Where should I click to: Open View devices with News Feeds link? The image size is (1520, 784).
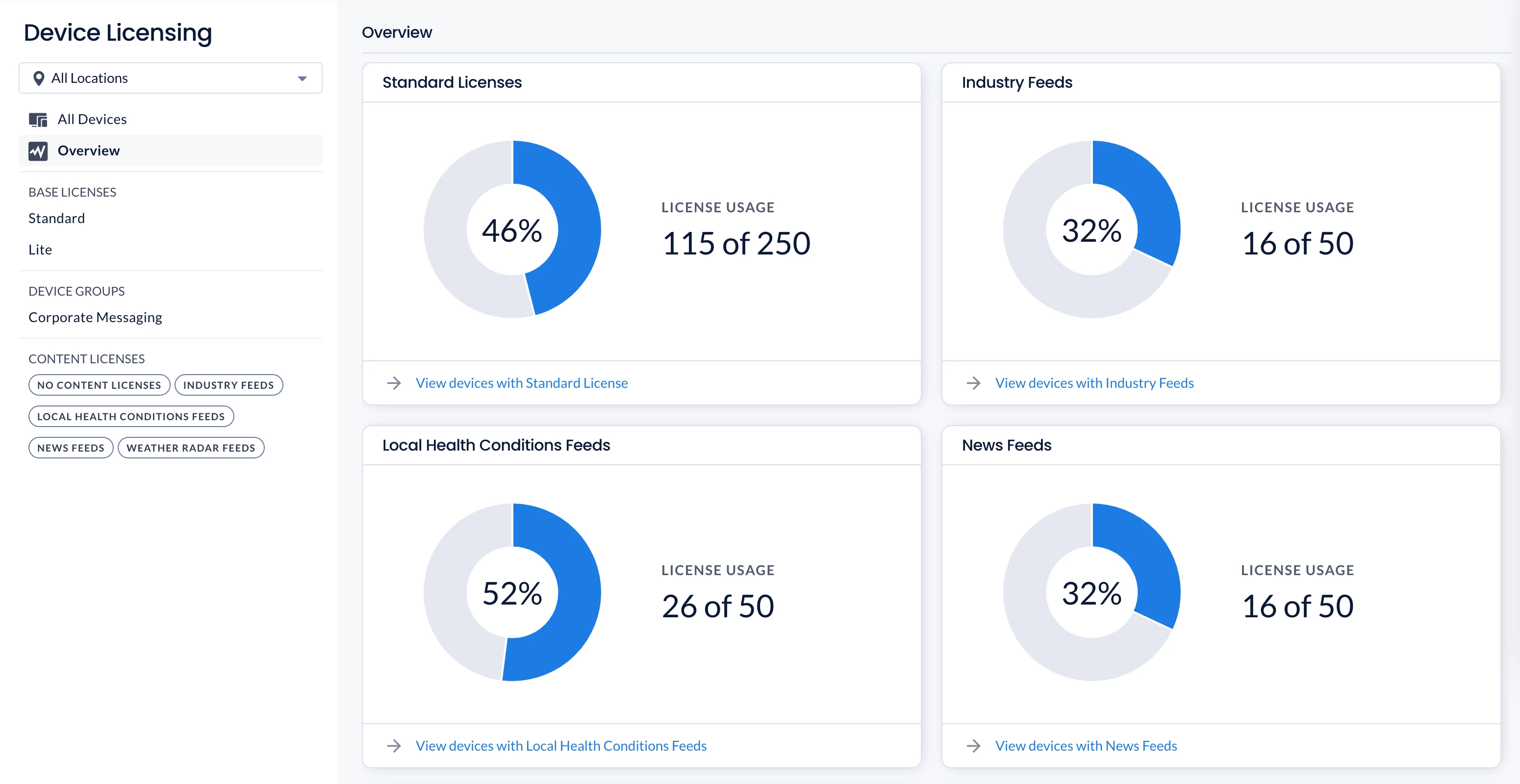click(x=1086, y=746)
